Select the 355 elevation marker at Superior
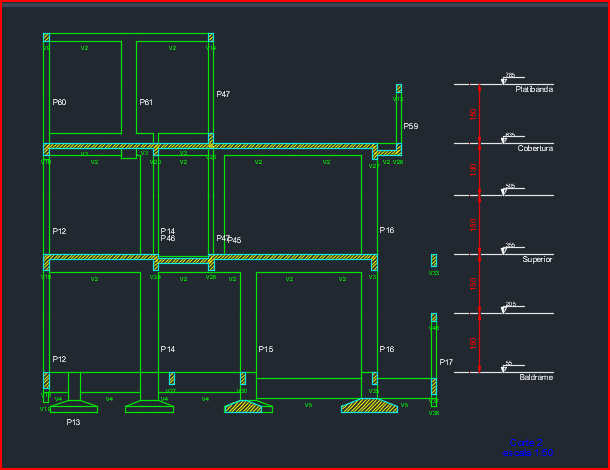Image resolution: width=610 pixels, height=470 pixels. (506, 248)
